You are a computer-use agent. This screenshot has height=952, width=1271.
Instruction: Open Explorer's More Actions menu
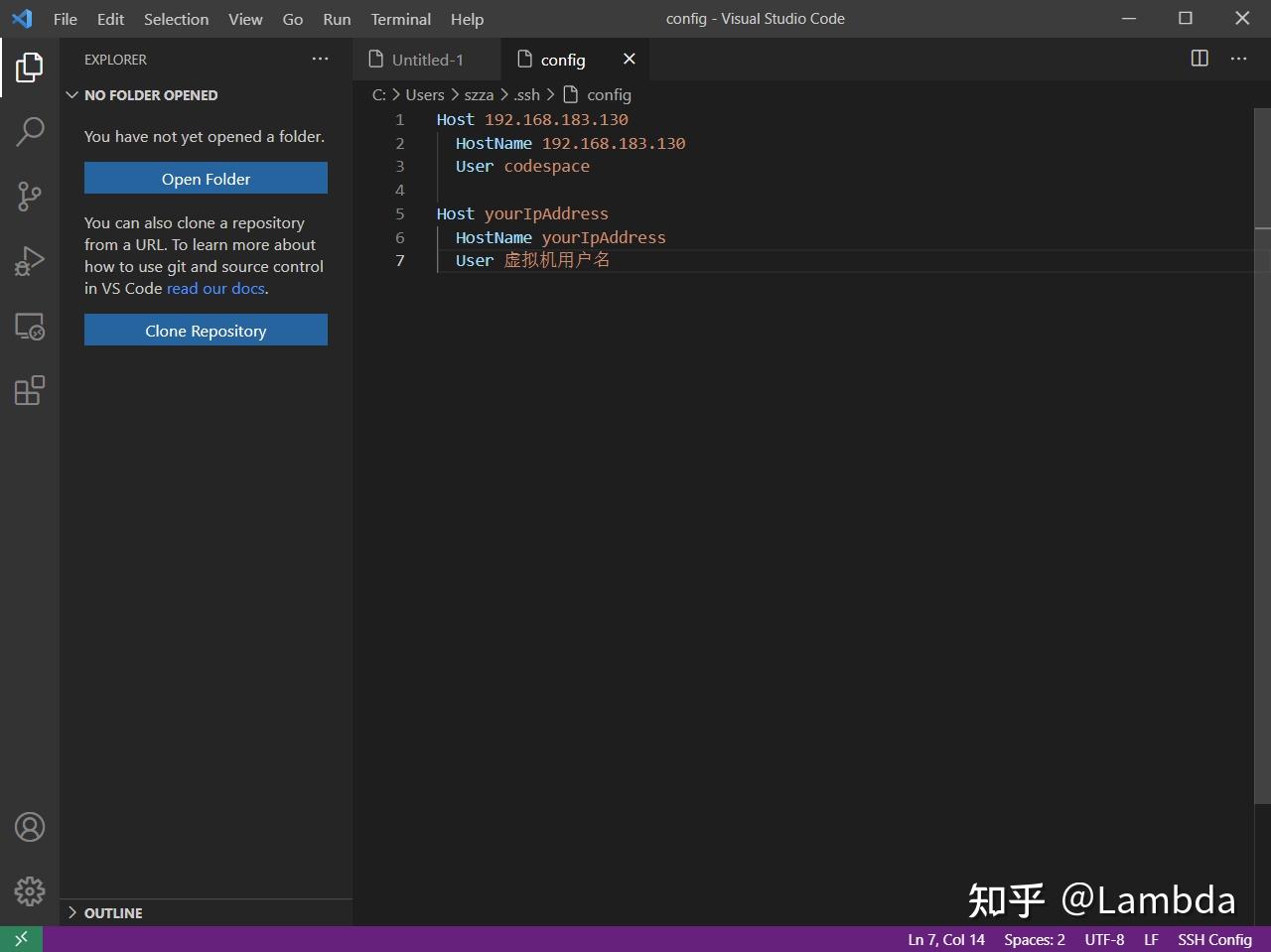(x=320, y=59)
